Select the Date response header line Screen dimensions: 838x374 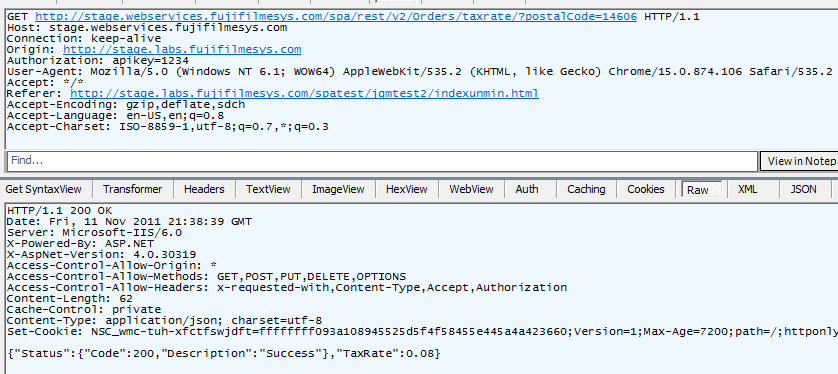[129, 221]
